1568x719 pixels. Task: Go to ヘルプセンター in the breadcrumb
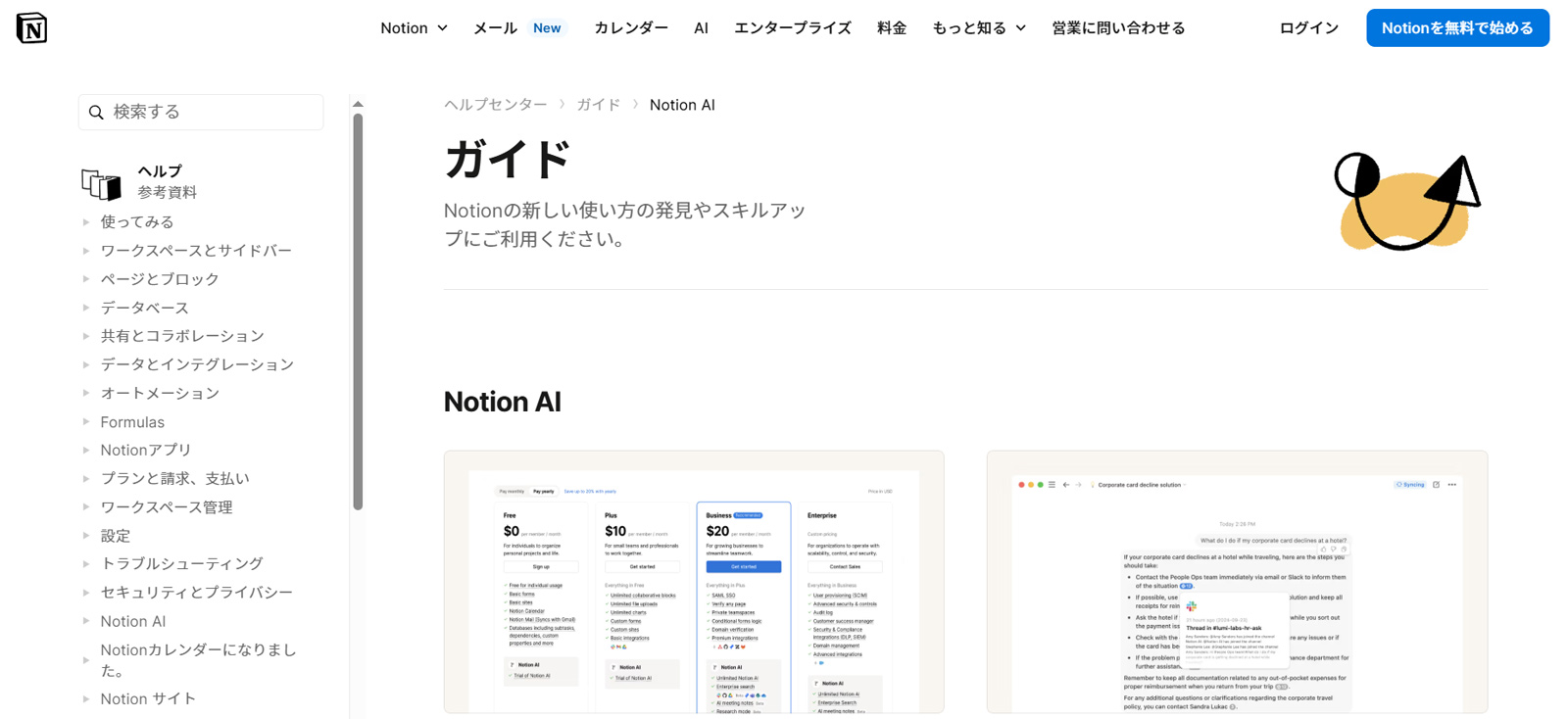click(x=496, y=105)
